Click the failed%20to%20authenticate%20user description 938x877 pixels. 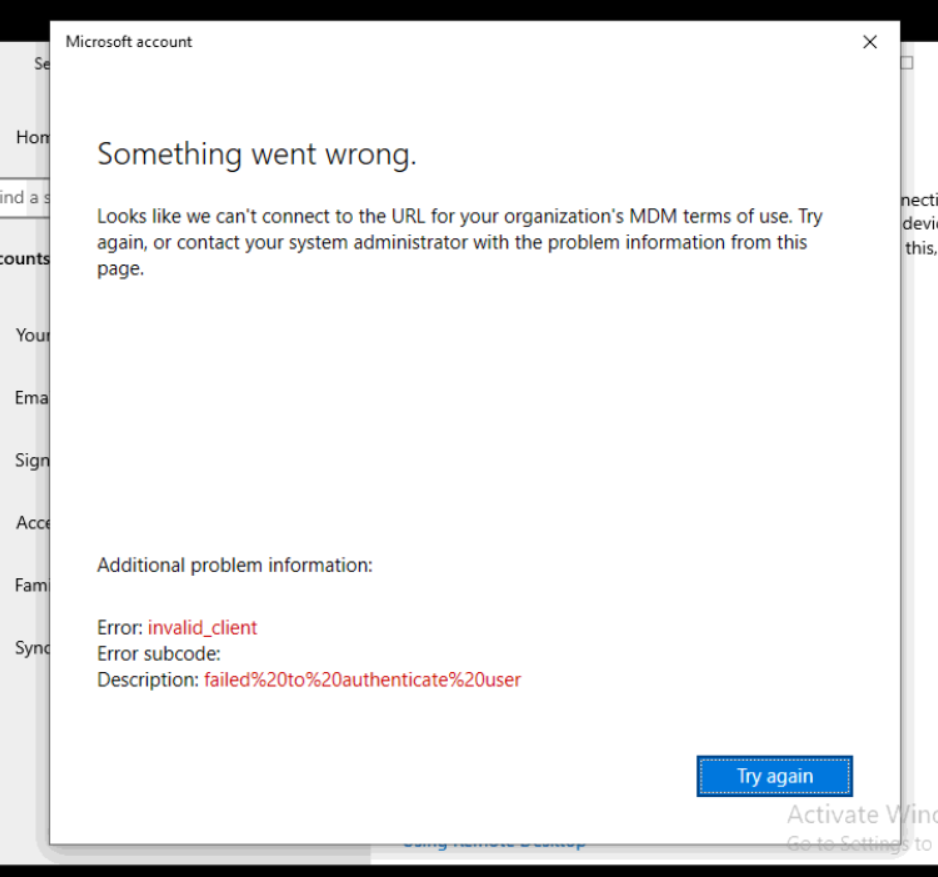pyautogui.click(x=363, y=680)
